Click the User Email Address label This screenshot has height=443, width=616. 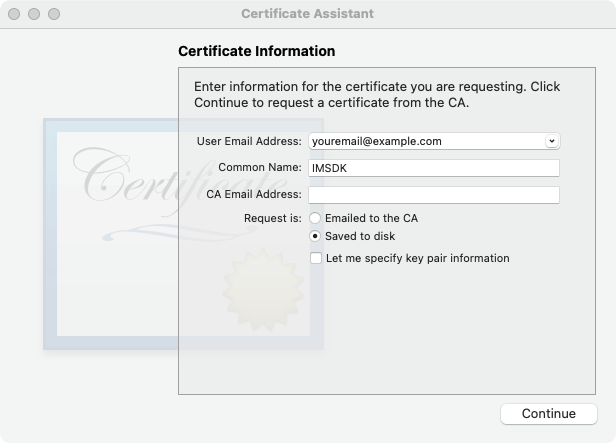[x=249, y=141]
